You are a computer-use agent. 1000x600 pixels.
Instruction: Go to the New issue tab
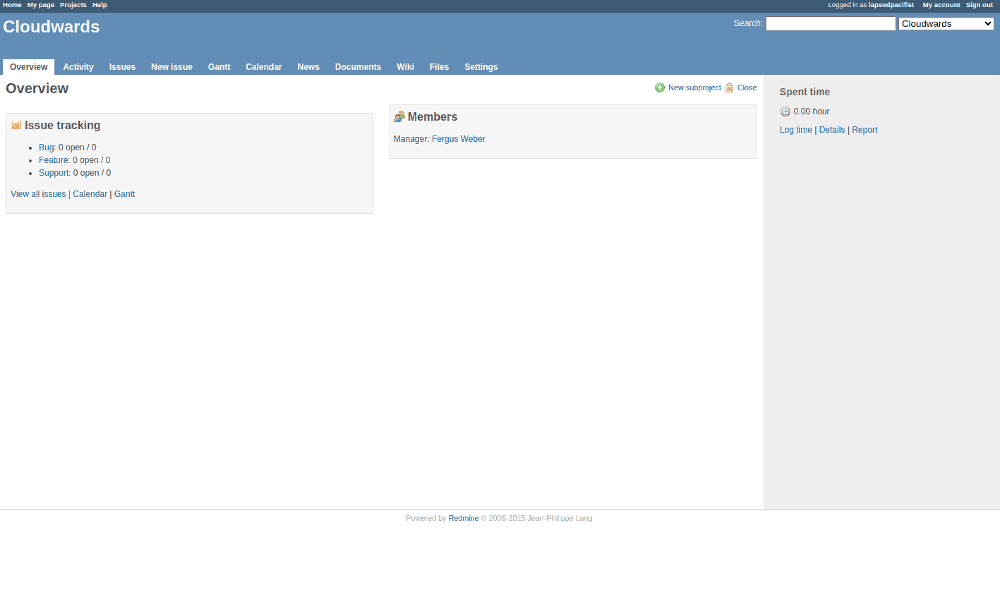click(x=172, y=67)
